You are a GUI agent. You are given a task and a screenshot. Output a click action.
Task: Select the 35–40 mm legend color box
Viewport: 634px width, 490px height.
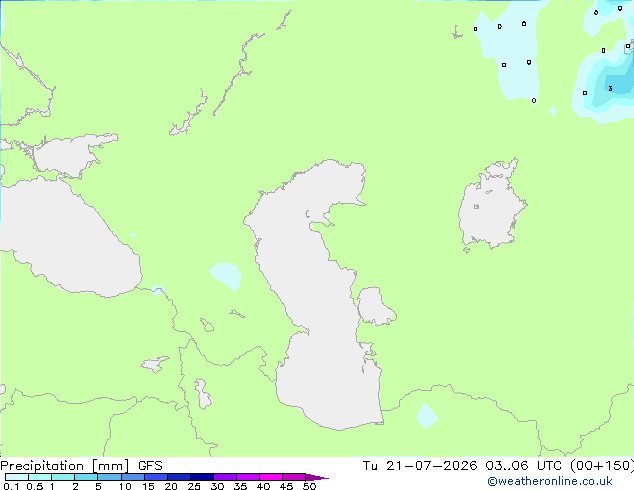coord(247,477)
